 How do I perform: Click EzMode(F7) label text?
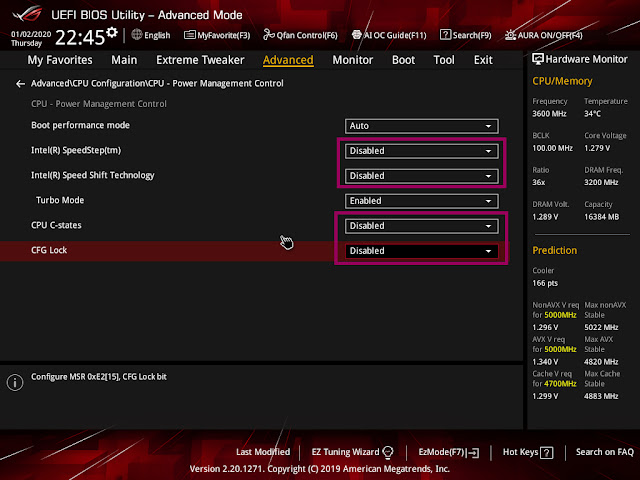(x=442, y=452)
